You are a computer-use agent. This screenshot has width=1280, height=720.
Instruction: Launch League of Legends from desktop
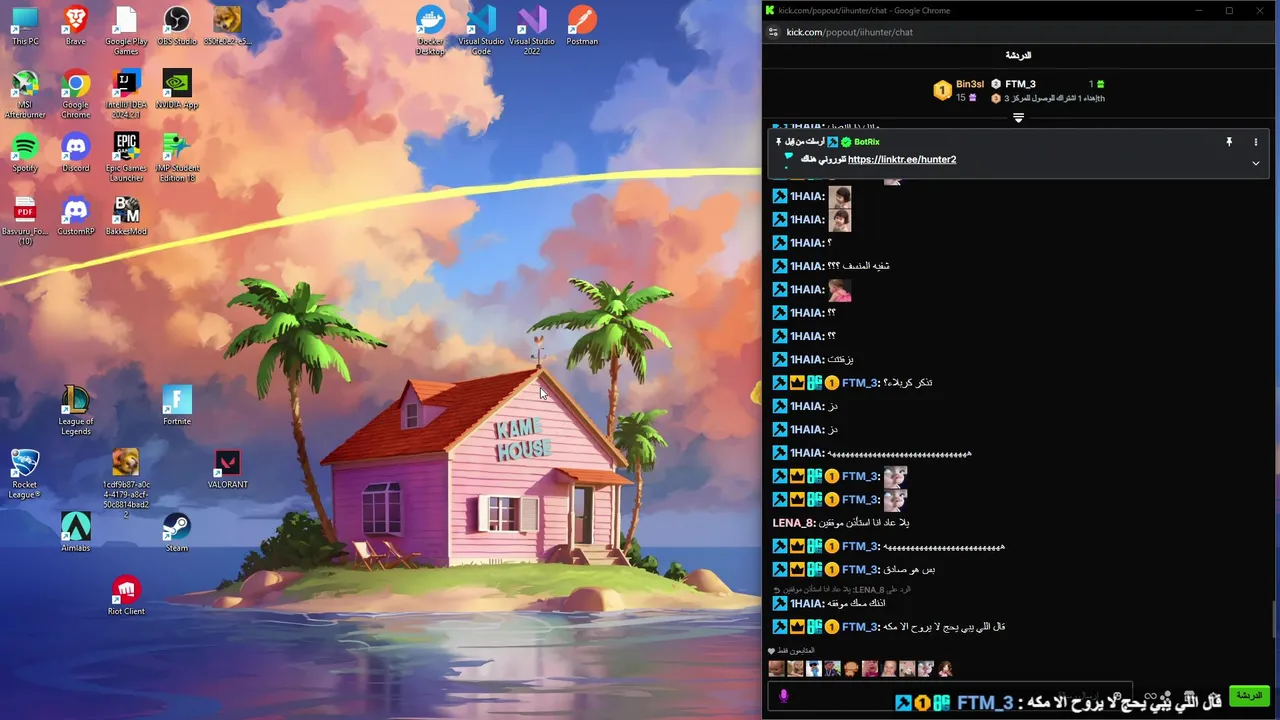coord(75,410)
